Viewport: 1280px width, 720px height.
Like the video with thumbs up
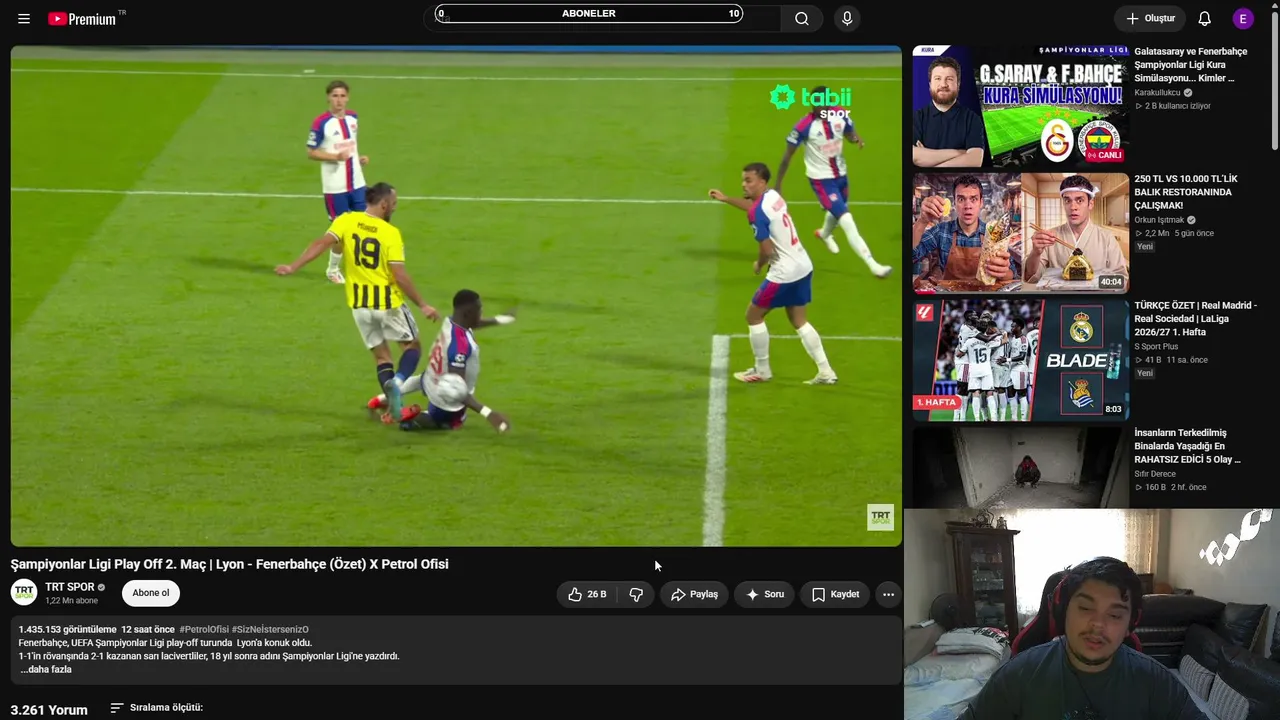coord(587,594)
